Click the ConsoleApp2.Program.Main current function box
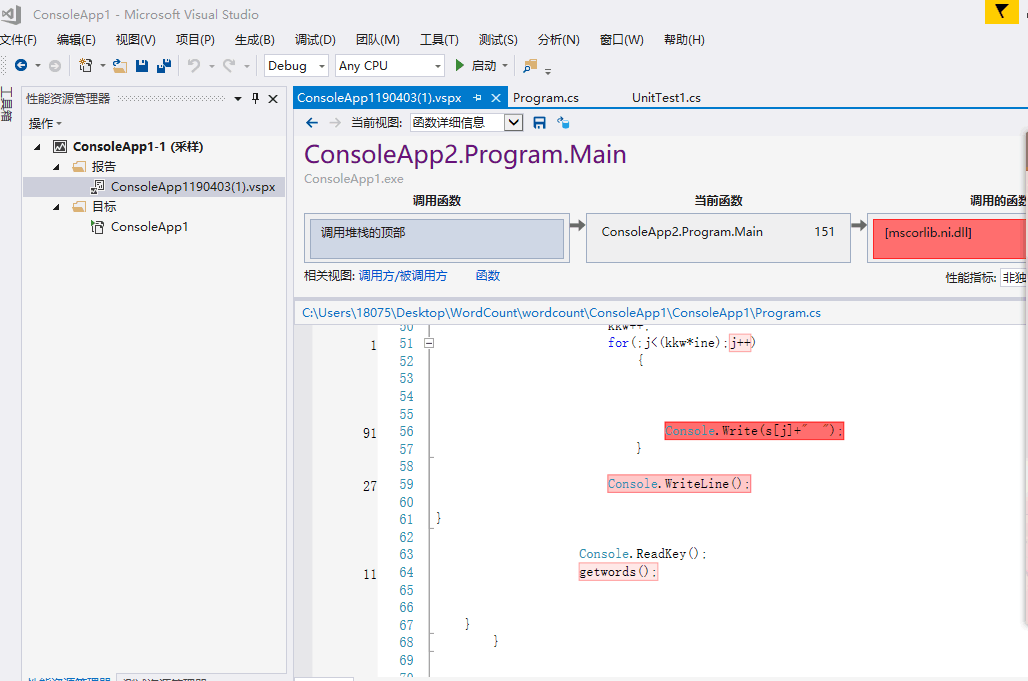 click(x=718, y=238)
